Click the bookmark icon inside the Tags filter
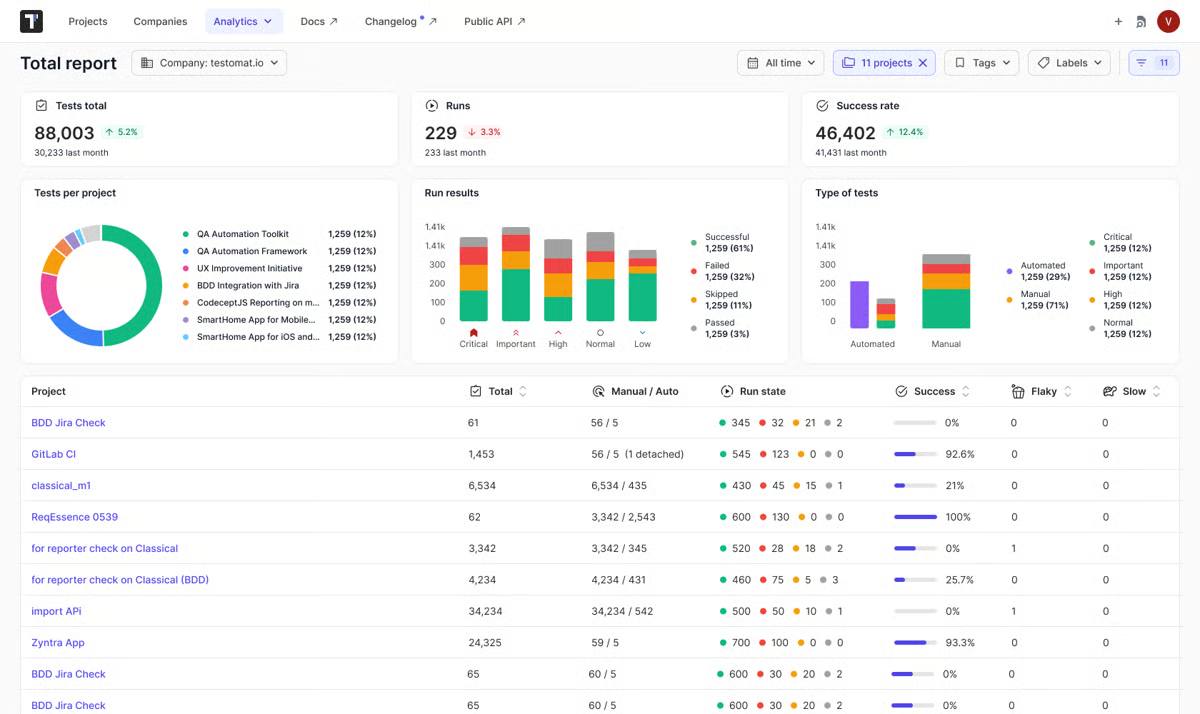1200x714 pixels. click(959, 62)
